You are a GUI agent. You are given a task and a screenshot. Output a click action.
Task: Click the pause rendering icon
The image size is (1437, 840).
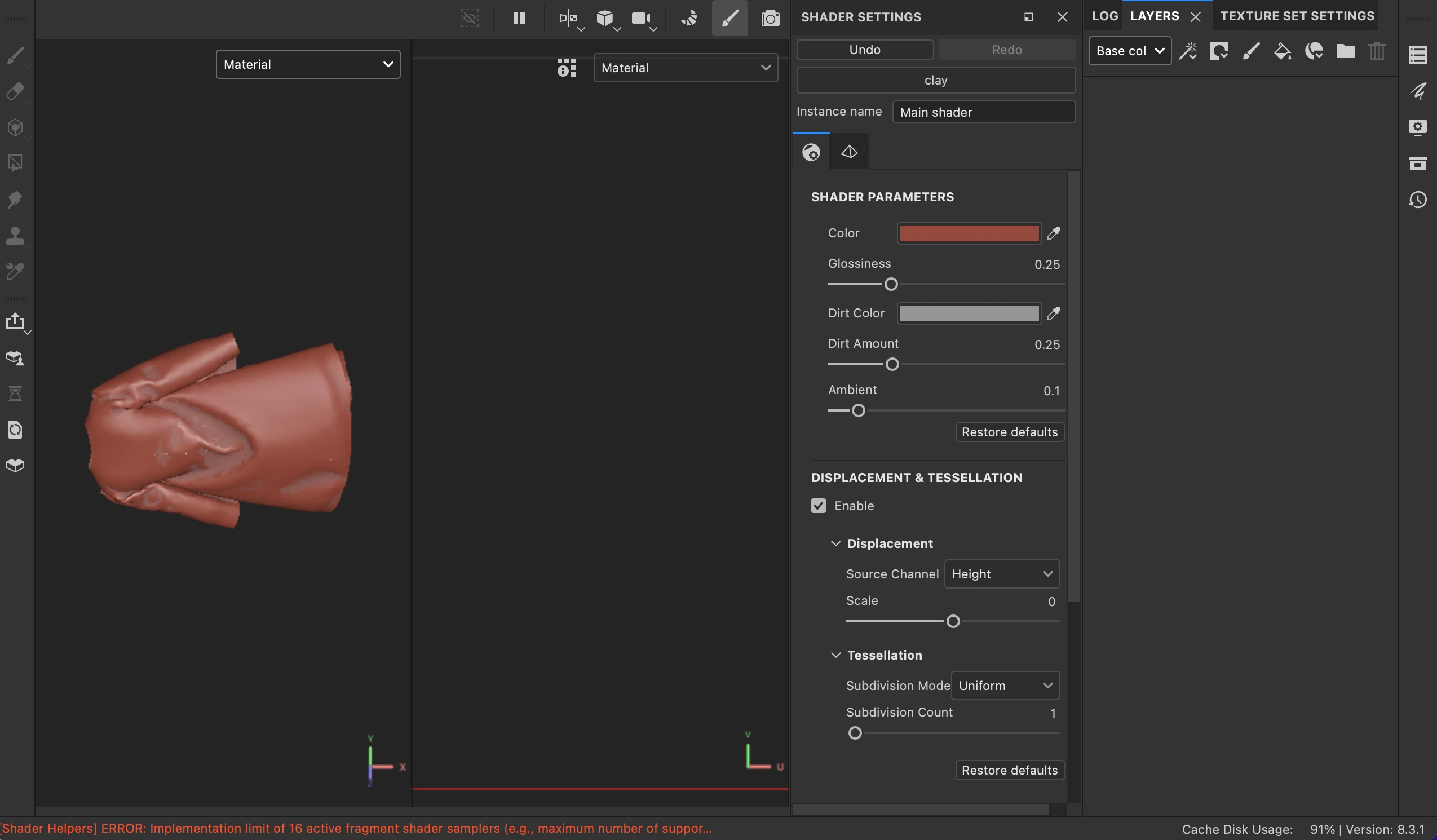[x=518, y=18]
